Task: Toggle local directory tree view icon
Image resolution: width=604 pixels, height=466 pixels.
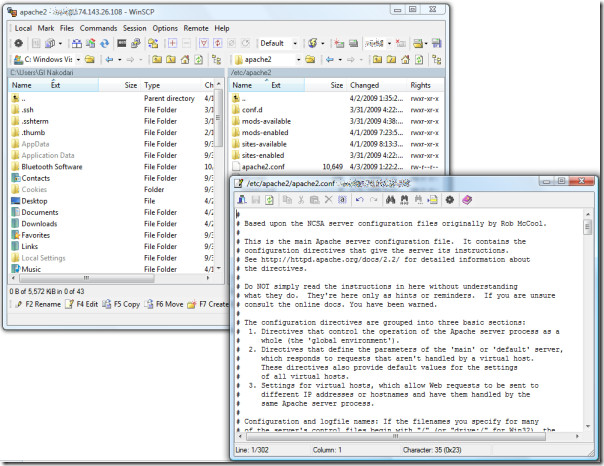Action: coord(216,59)
